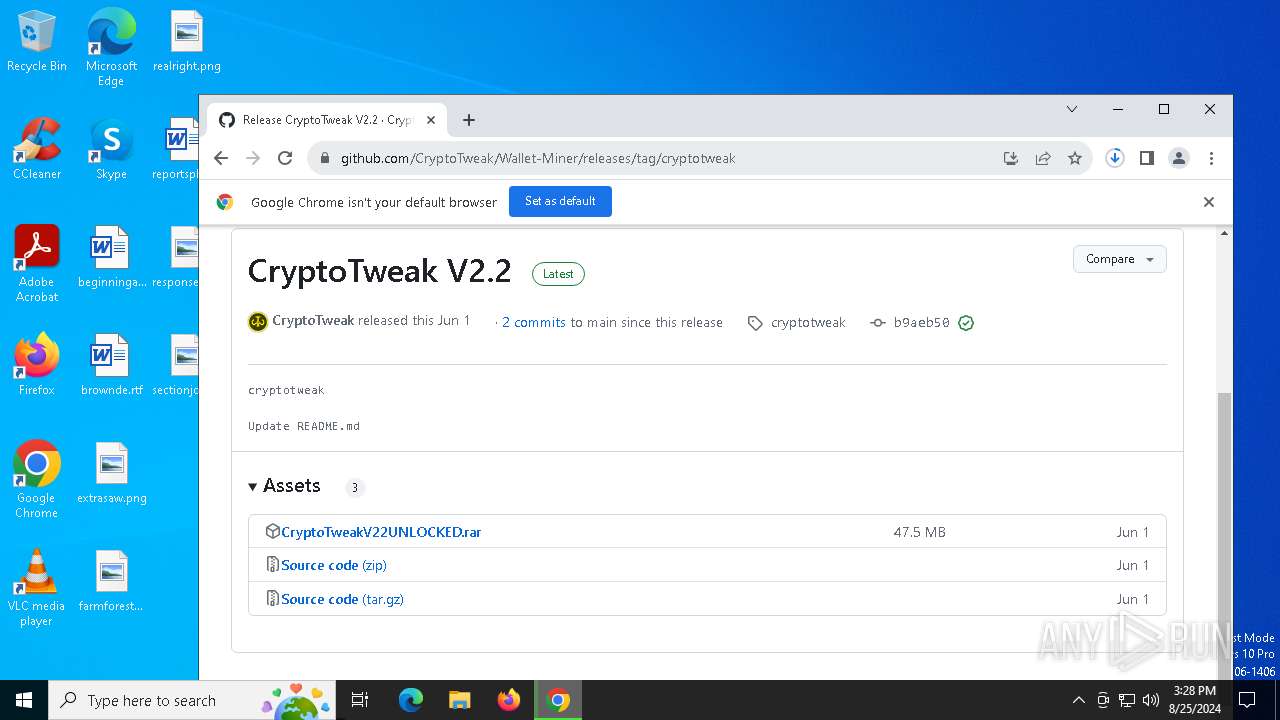Open volume control in tray

pyautogui.click(x=1151, y=700)
